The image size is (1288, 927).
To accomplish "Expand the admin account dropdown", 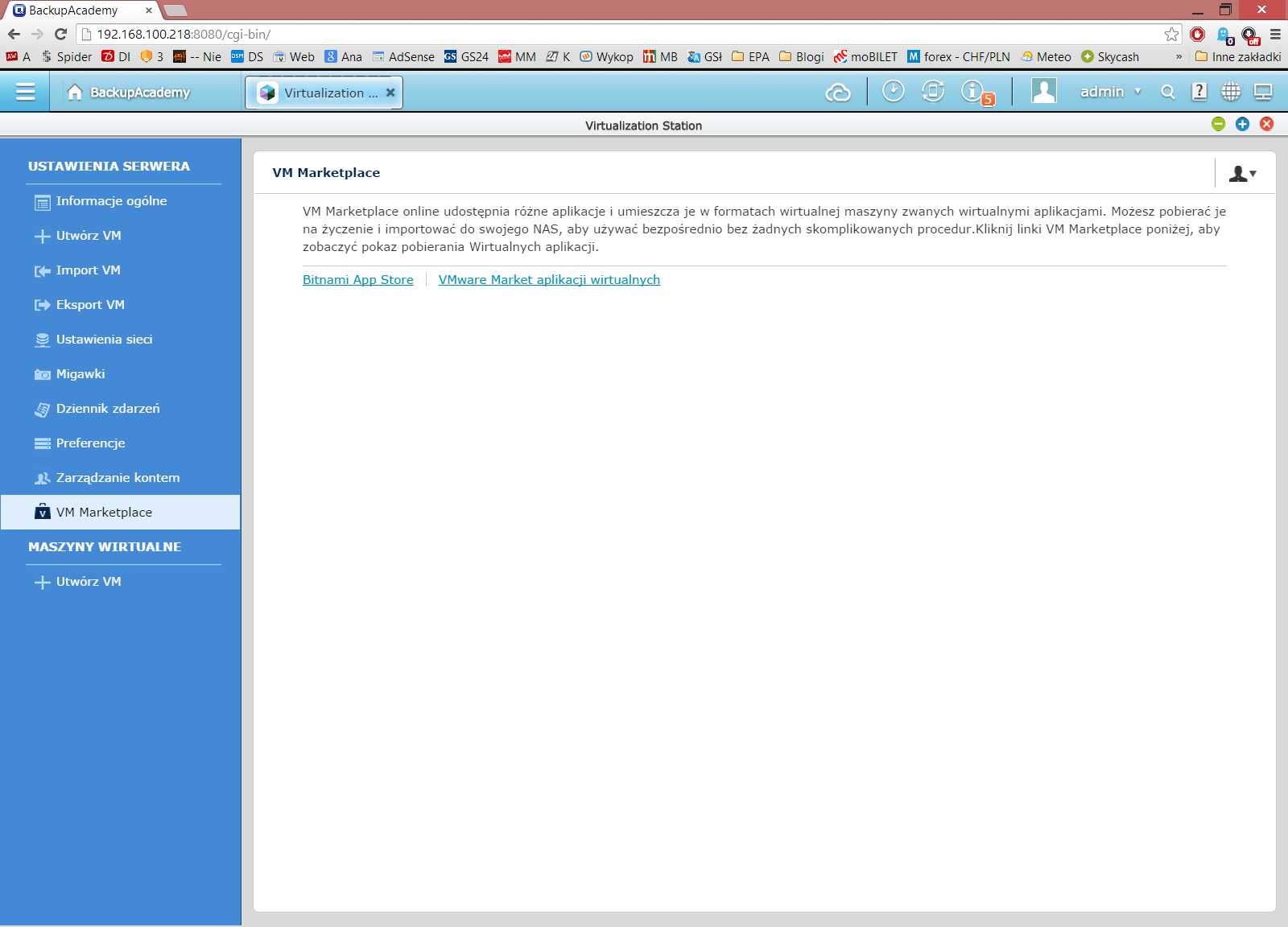I will [x=1111, y=92].
